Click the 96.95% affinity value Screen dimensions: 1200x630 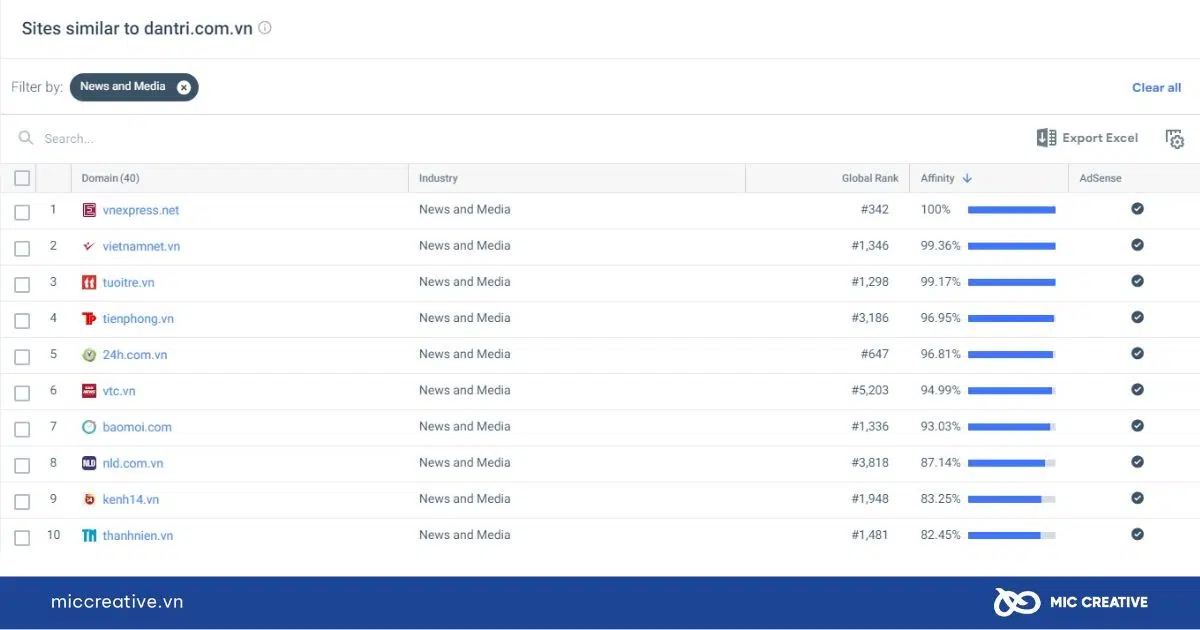tap(941, 318)
